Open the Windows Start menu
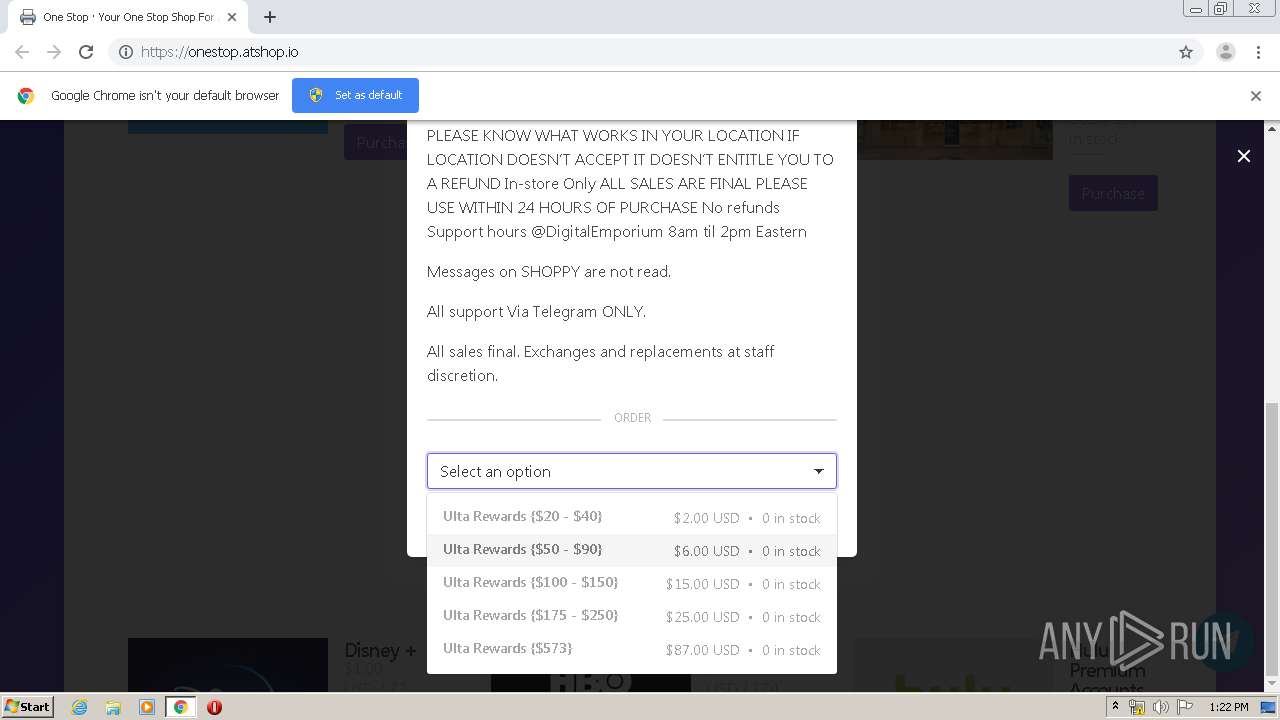 click(x=28, y=706)
